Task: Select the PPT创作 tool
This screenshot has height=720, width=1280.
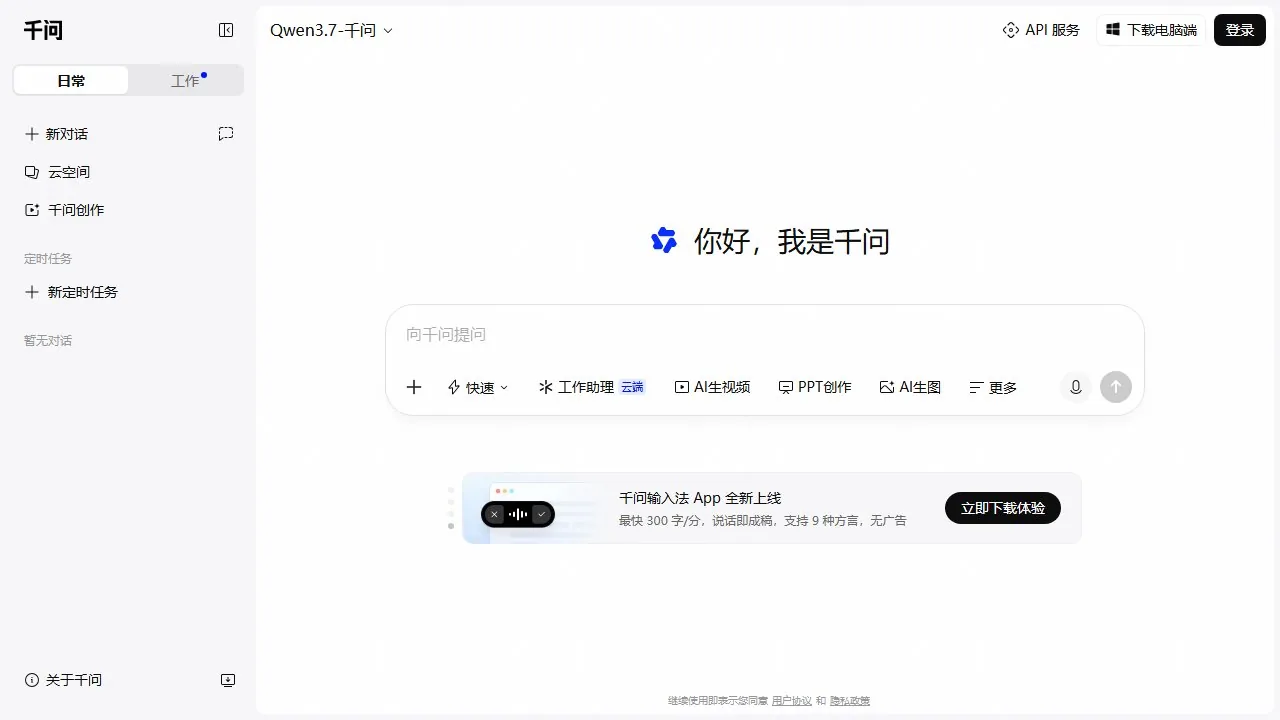Action: (x=815, y=387)
